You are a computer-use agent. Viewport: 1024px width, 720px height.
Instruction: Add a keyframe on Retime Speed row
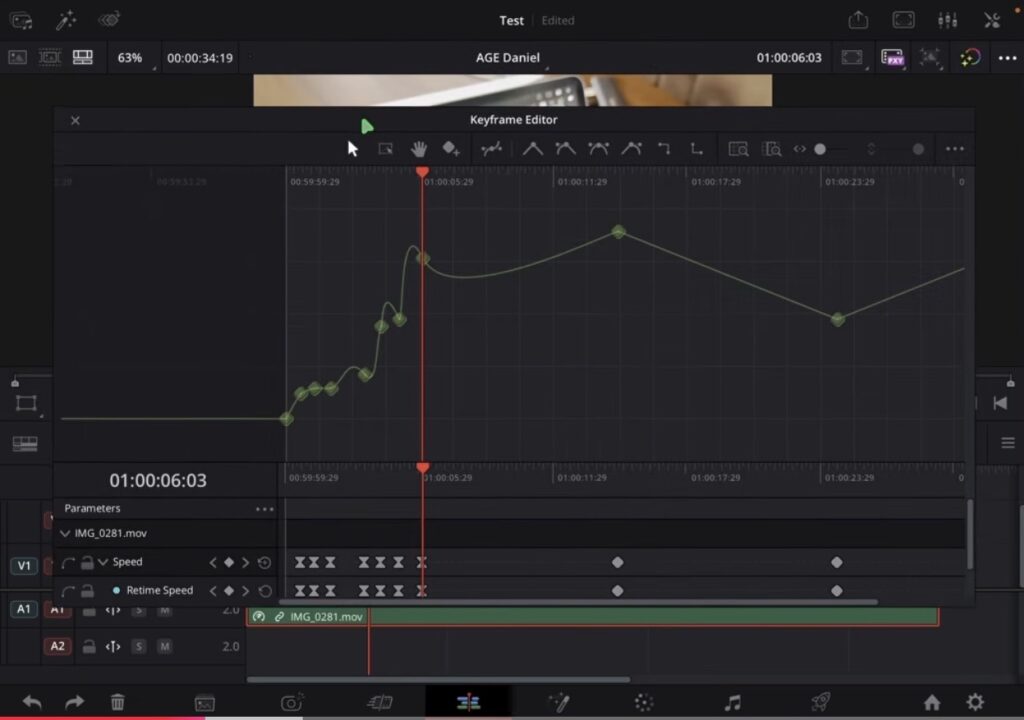(229, 591)
